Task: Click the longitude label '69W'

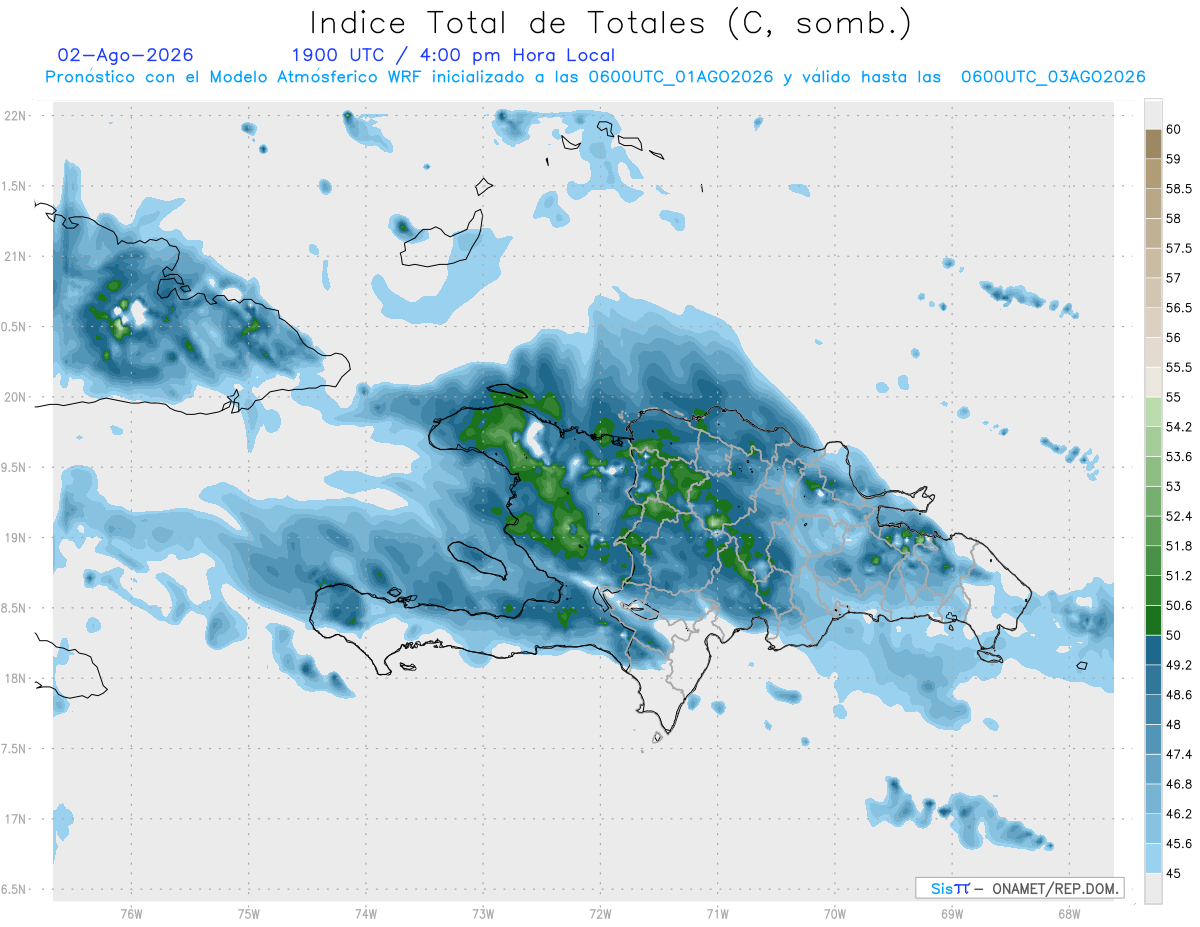Action: 951,913
